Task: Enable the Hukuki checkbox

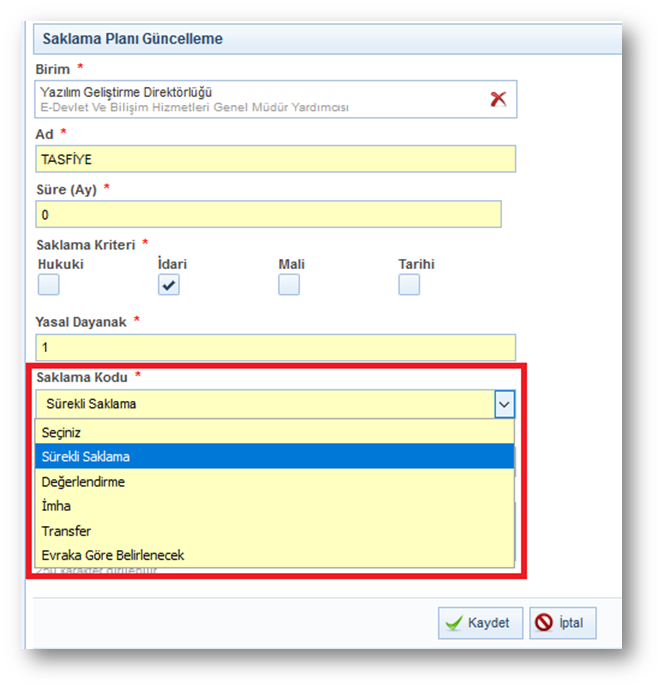Action: point(48,285)
